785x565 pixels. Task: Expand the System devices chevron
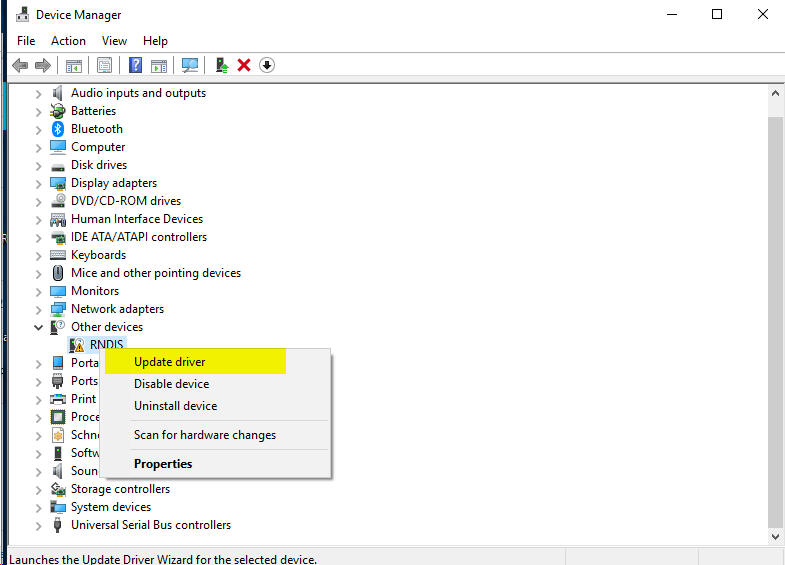coord(38,507)
